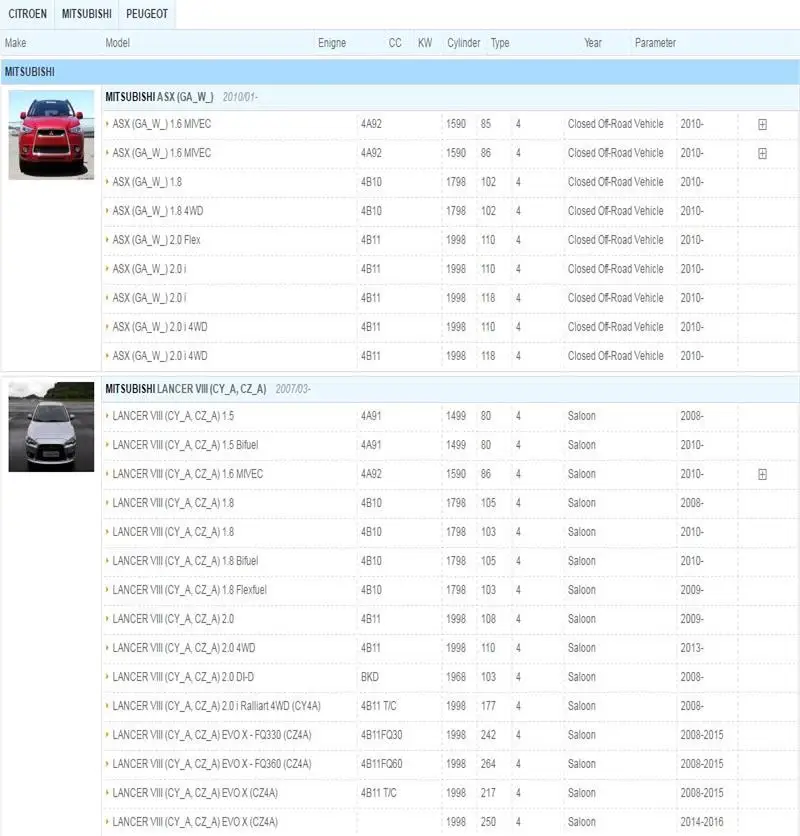Open Lancer VIII 1.8 with 103 KW 2010

[x=173, y=532]
